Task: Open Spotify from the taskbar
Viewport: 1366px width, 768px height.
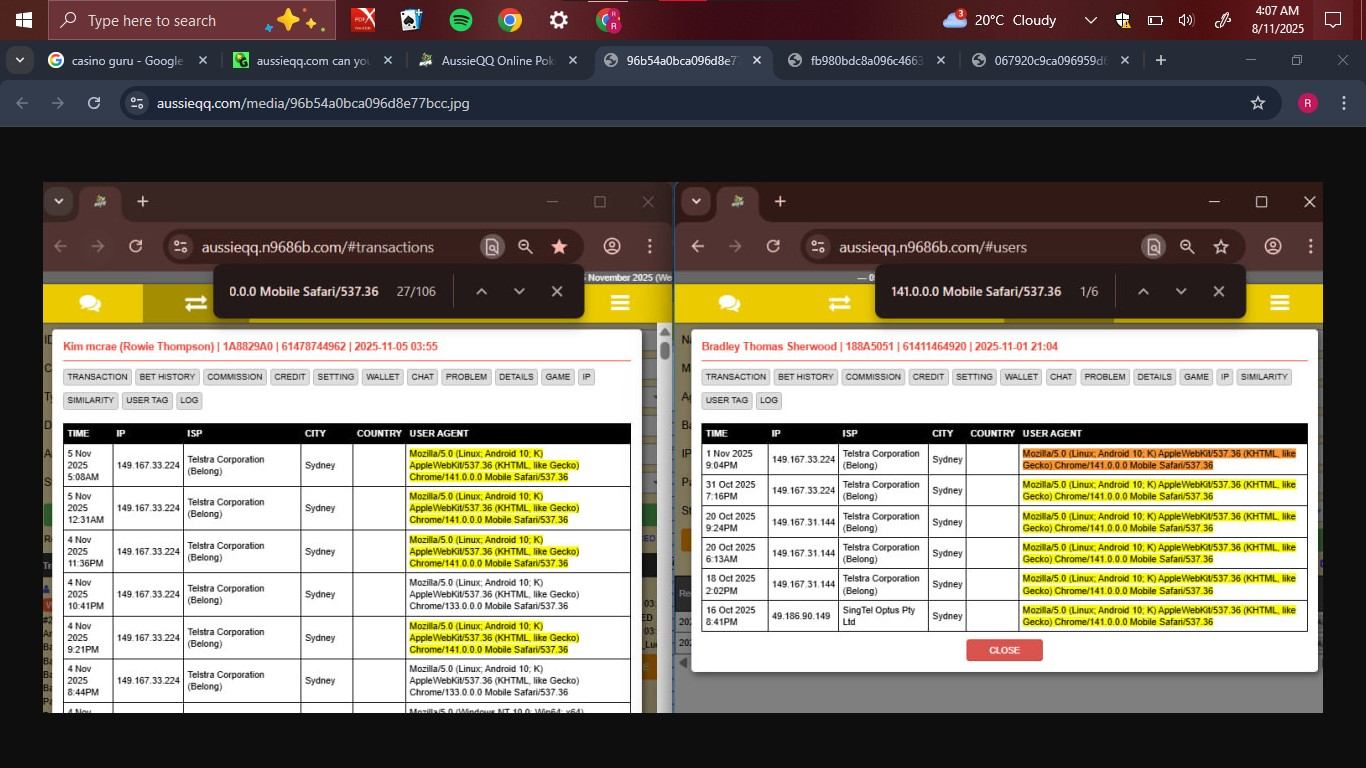Action: point(460,20)
